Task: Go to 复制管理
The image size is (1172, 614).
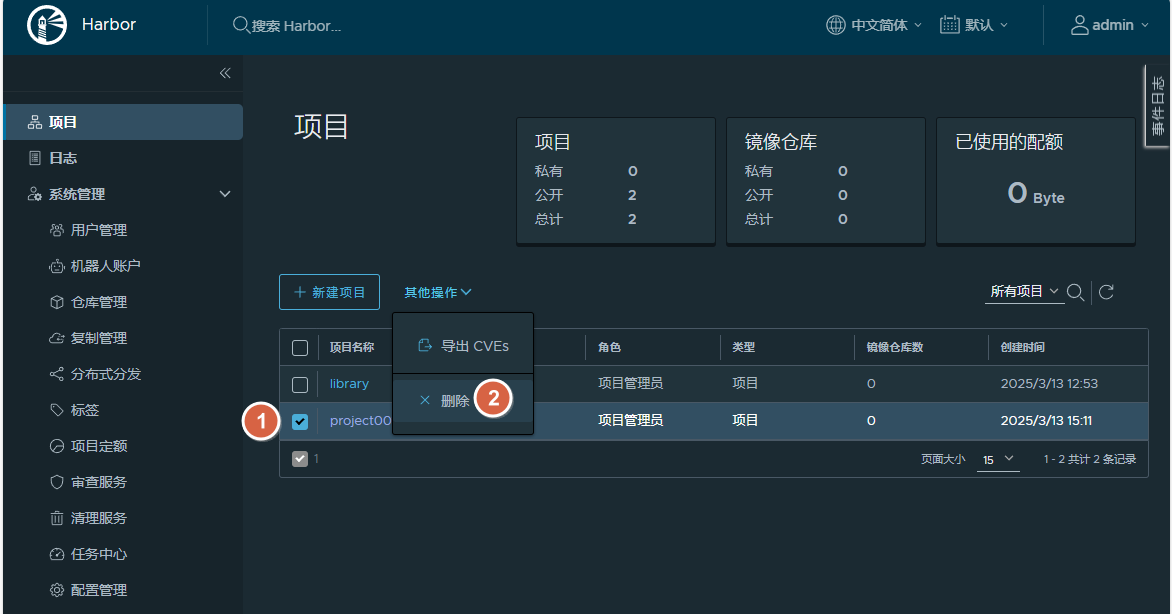Action: coord(98,338)
